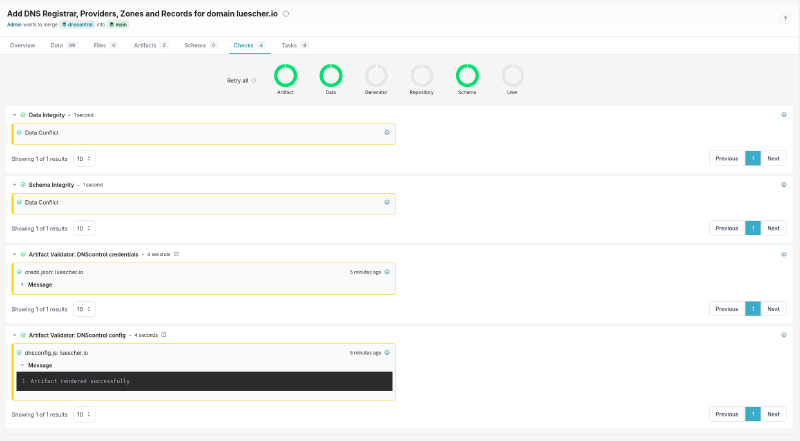The width and height of the screenshot is (800, 441).
Task: Click the retry icon at right of the Schema Integrity header
Action: coord(784,185)
